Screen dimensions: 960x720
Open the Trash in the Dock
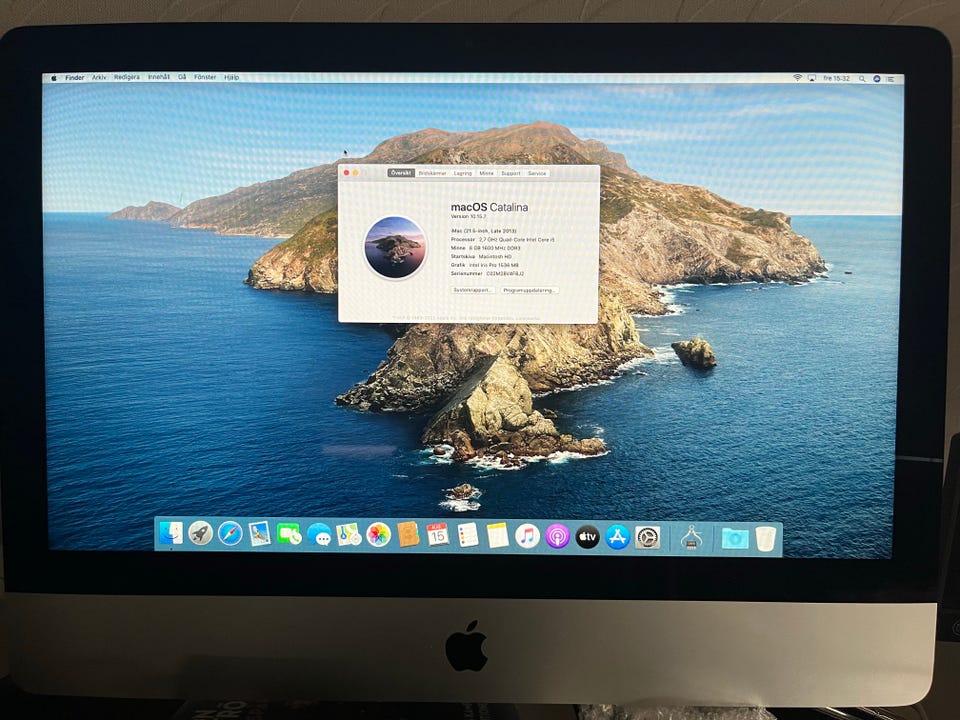(x=766, y=538)
